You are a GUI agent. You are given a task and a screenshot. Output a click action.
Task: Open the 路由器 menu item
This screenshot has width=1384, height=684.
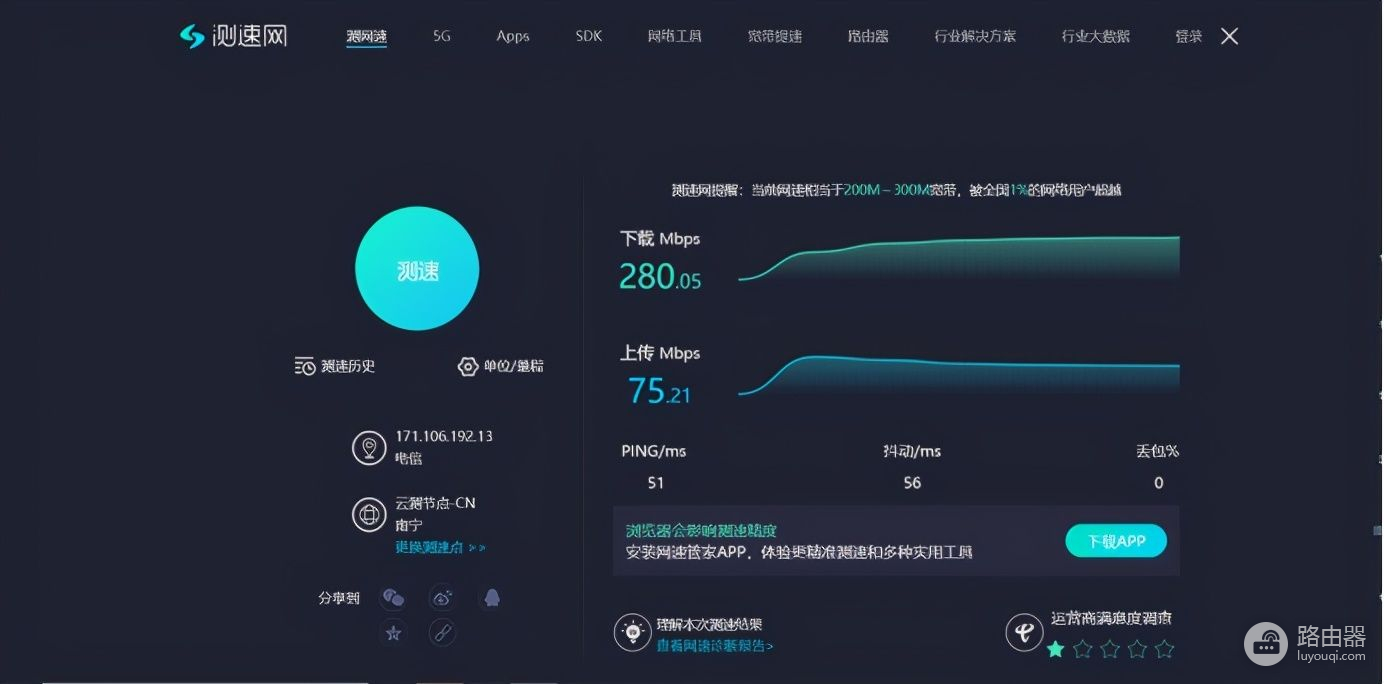[868, 36]
